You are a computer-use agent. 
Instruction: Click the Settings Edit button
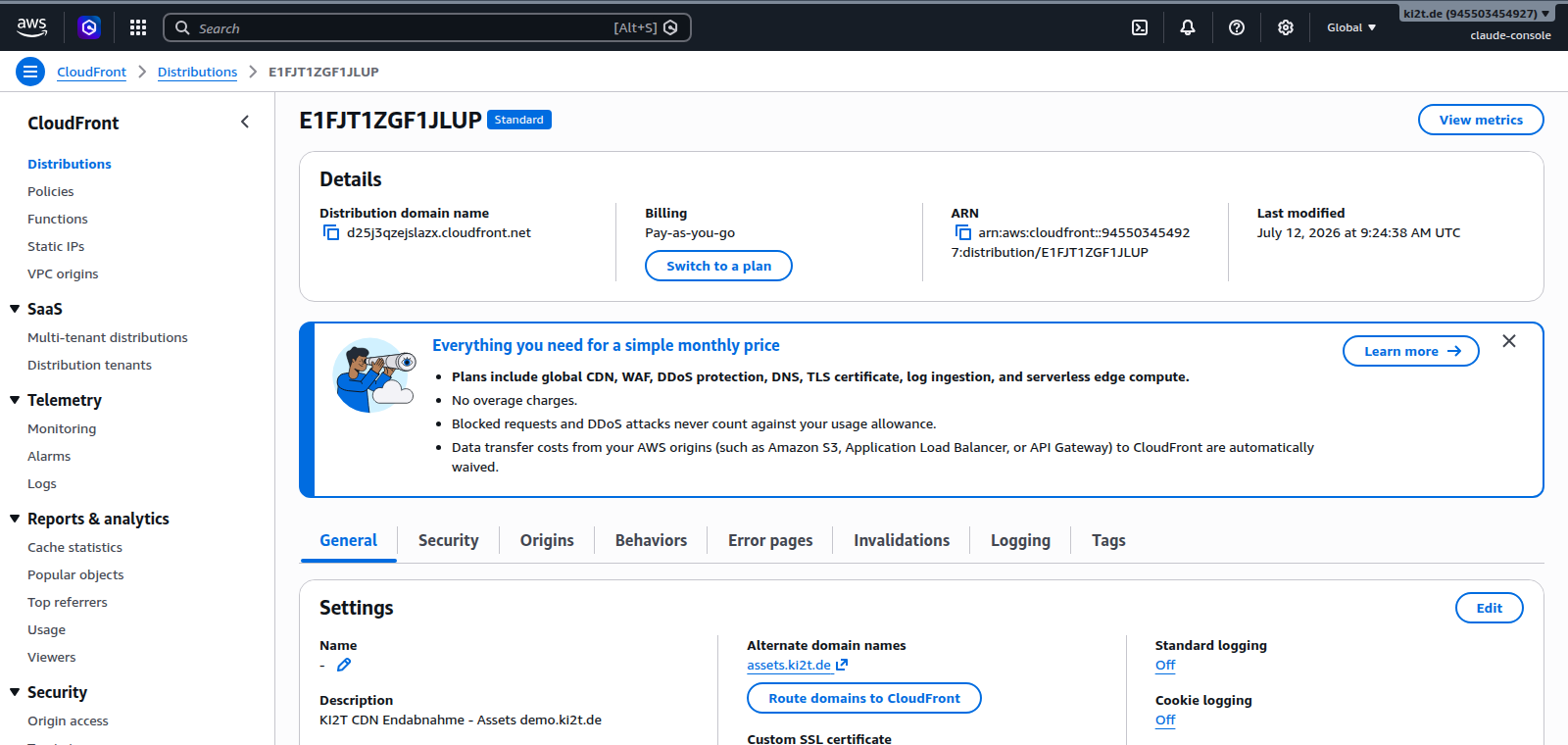1490,608
